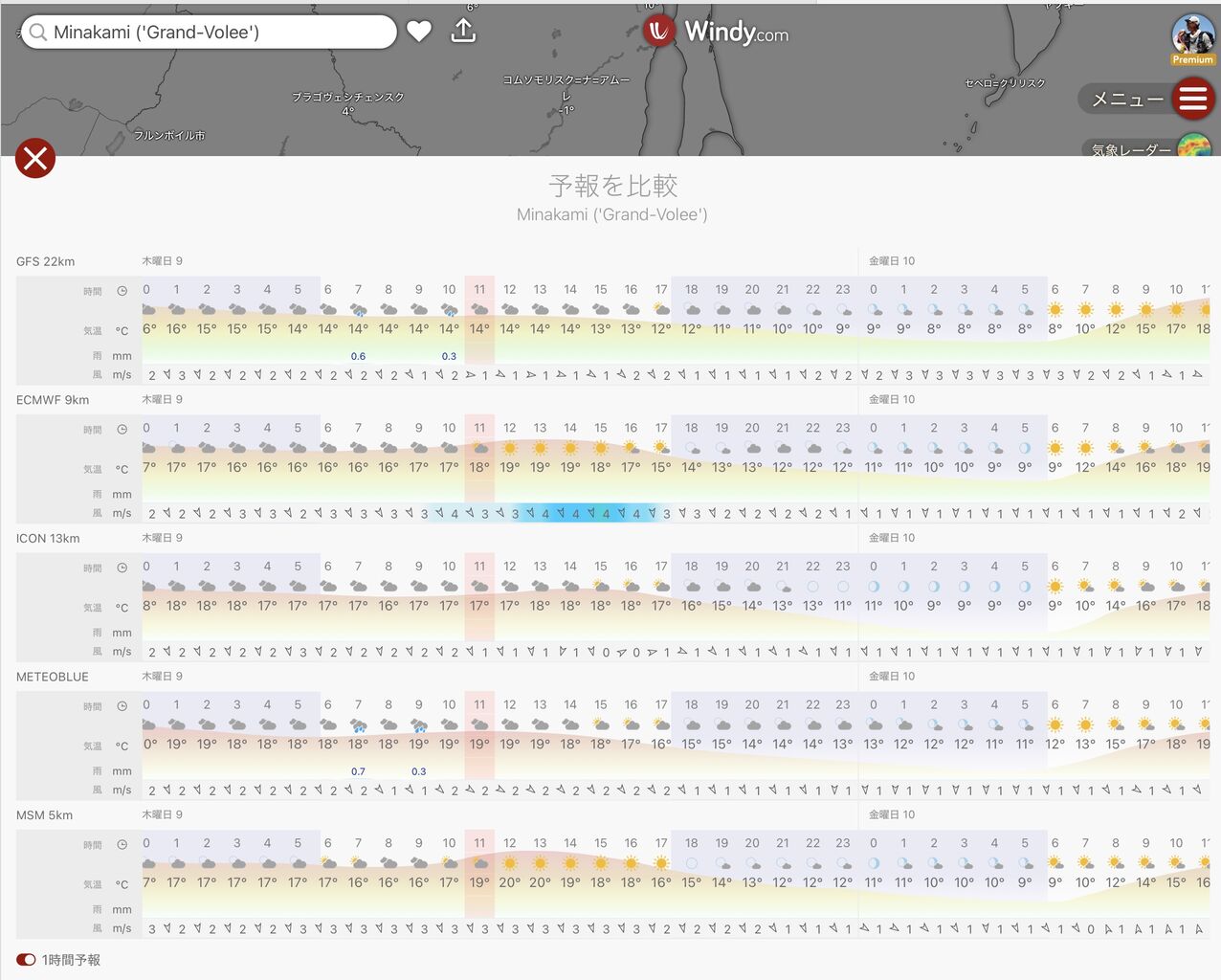Viewport: 1221px width, 980px height.
Task: Click the GFS 木曜日 9 date header
Action: (163, 260)
